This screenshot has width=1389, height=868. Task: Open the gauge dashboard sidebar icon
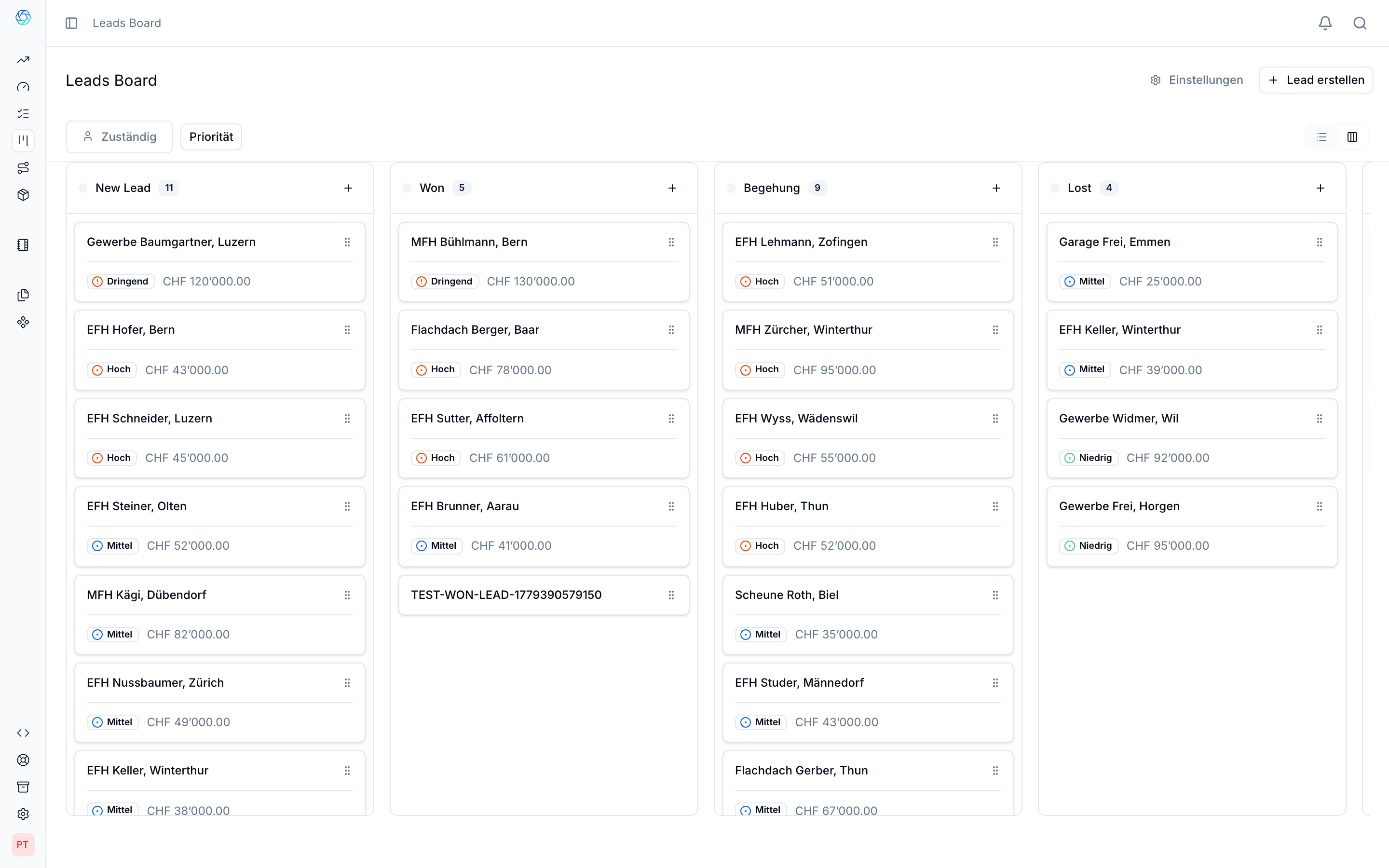(23, 87)
